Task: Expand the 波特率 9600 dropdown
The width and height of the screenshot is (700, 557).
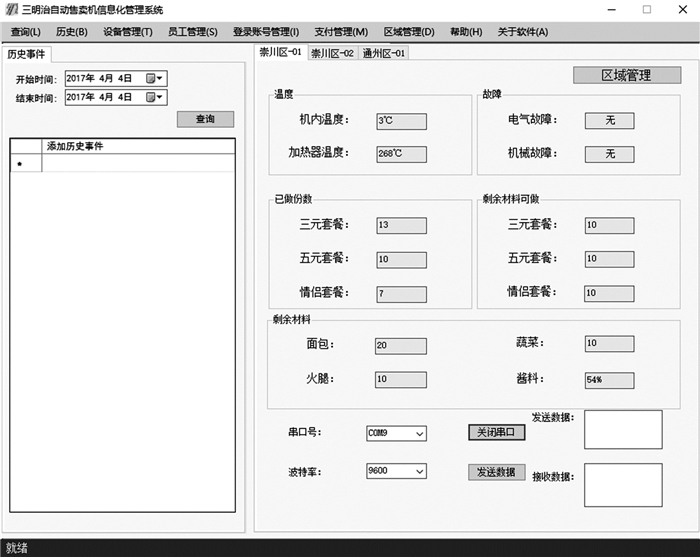Action: pos(419,471)
